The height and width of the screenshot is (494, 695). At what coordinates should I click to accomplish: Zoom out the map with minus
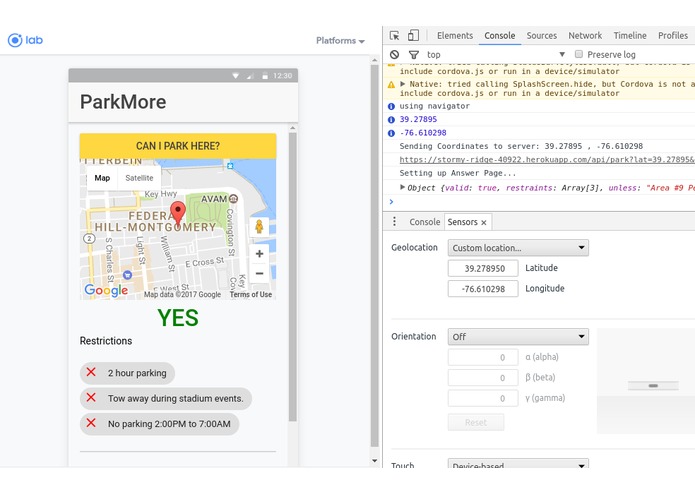(x=259, y=273)
